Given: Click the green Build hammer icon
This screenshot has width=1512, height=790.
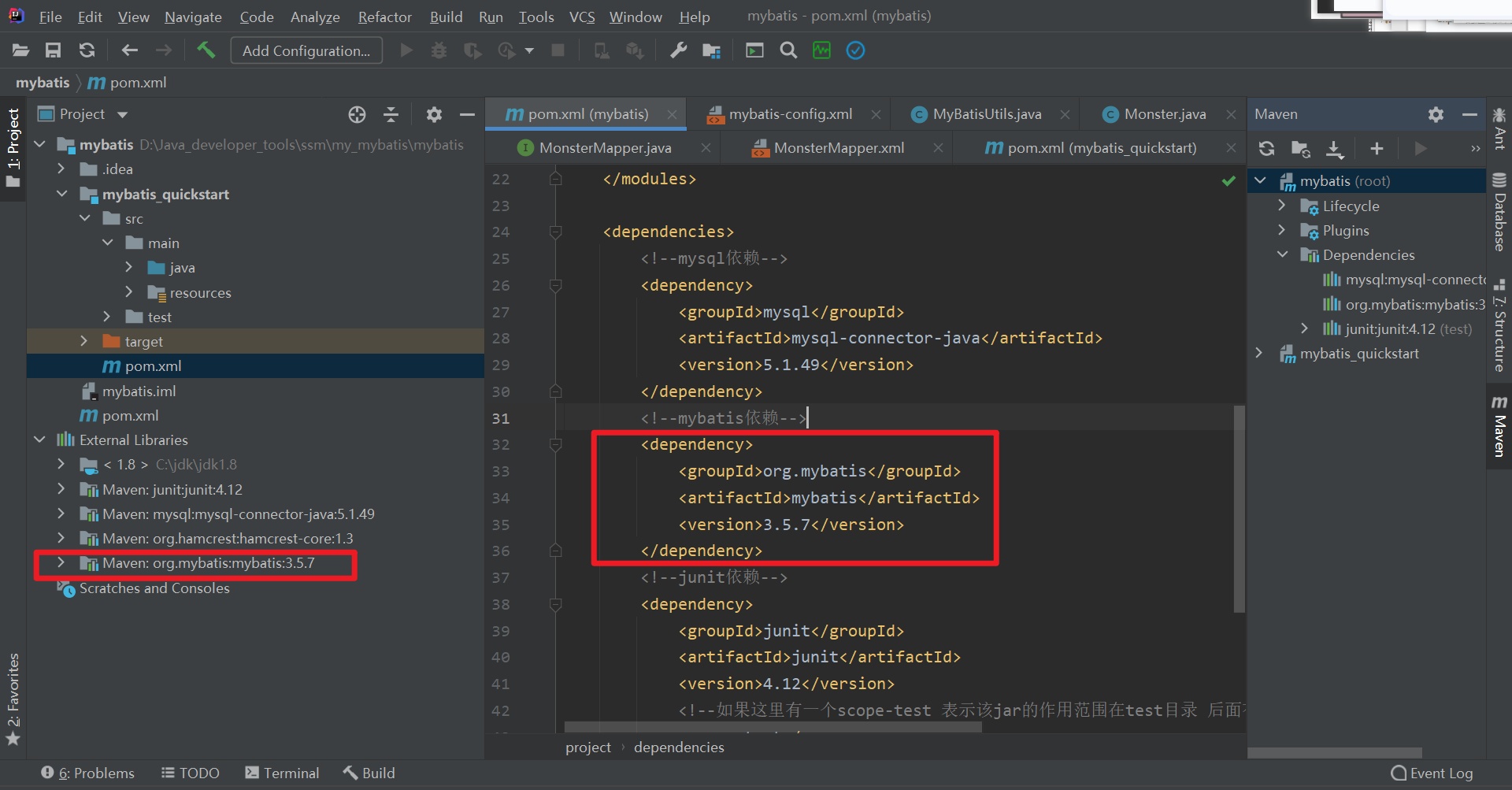Looking at the screenshot, I should [x=206, y=50].
